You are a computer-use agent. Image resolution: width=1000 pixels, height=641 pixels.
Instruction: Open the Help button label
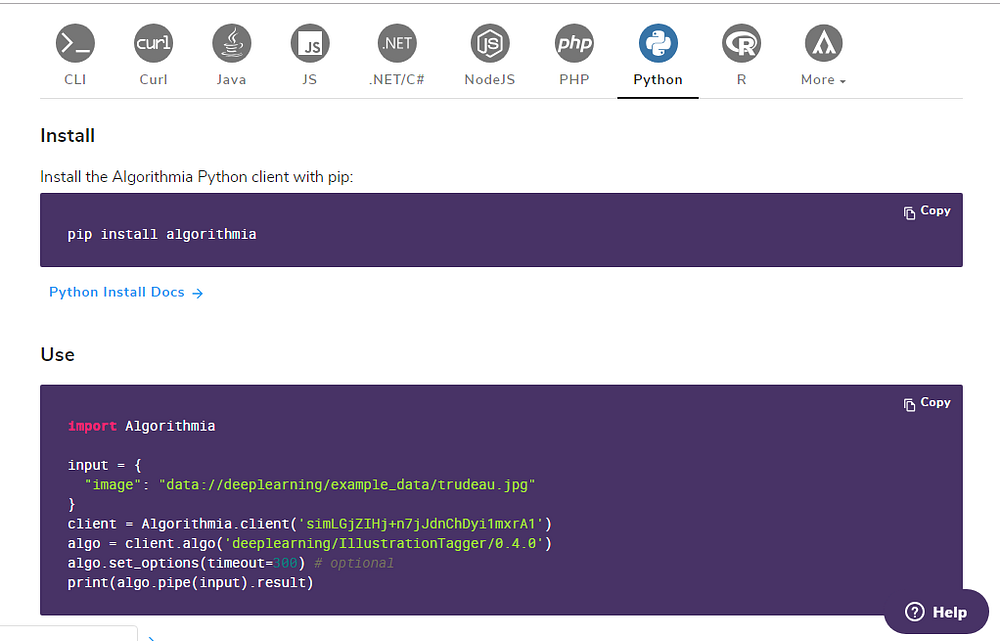click(950, 612)
